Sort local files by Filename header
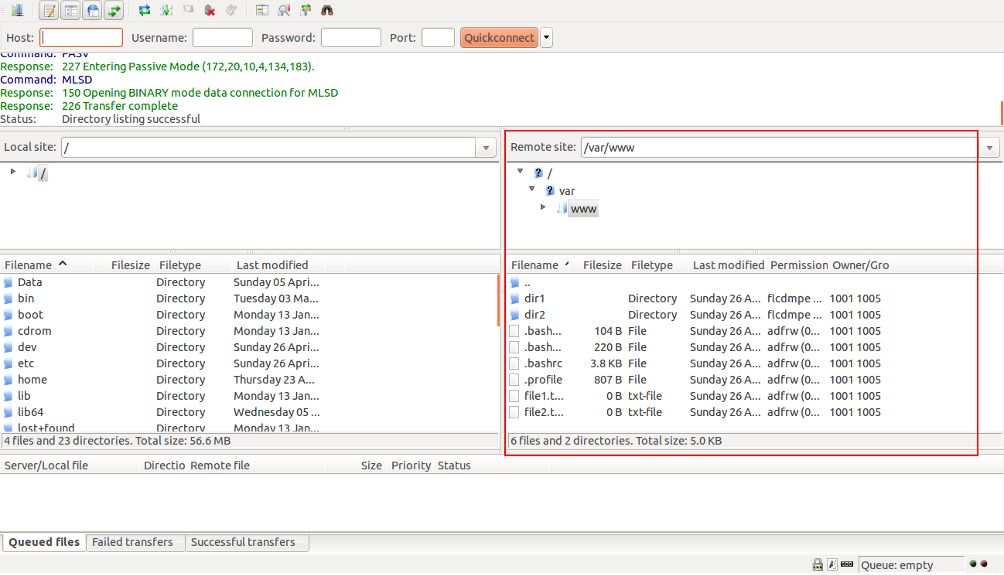 coord(46,265)
